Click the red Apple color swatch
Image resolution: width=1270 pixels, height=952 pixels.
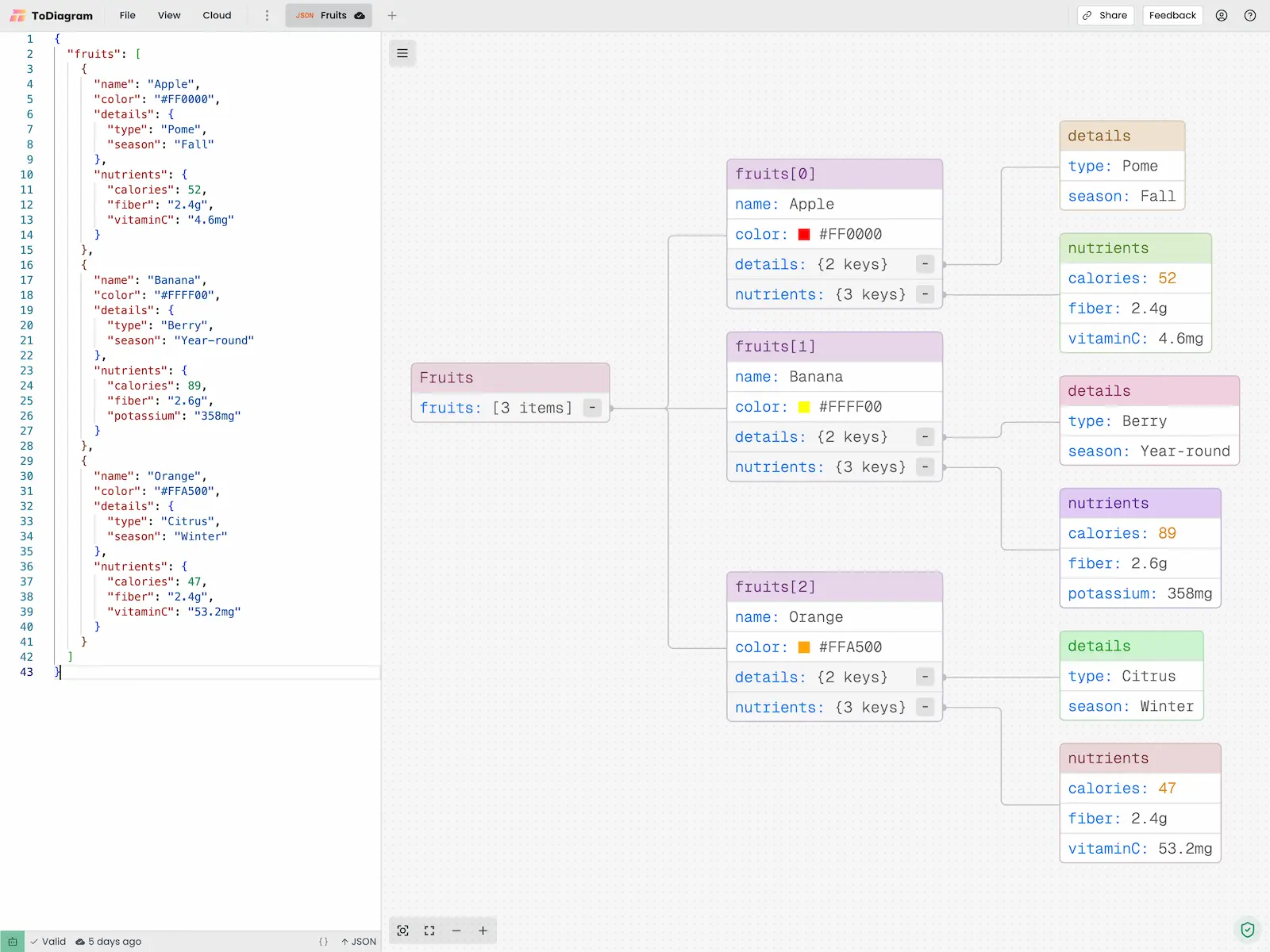pos(804,234)
